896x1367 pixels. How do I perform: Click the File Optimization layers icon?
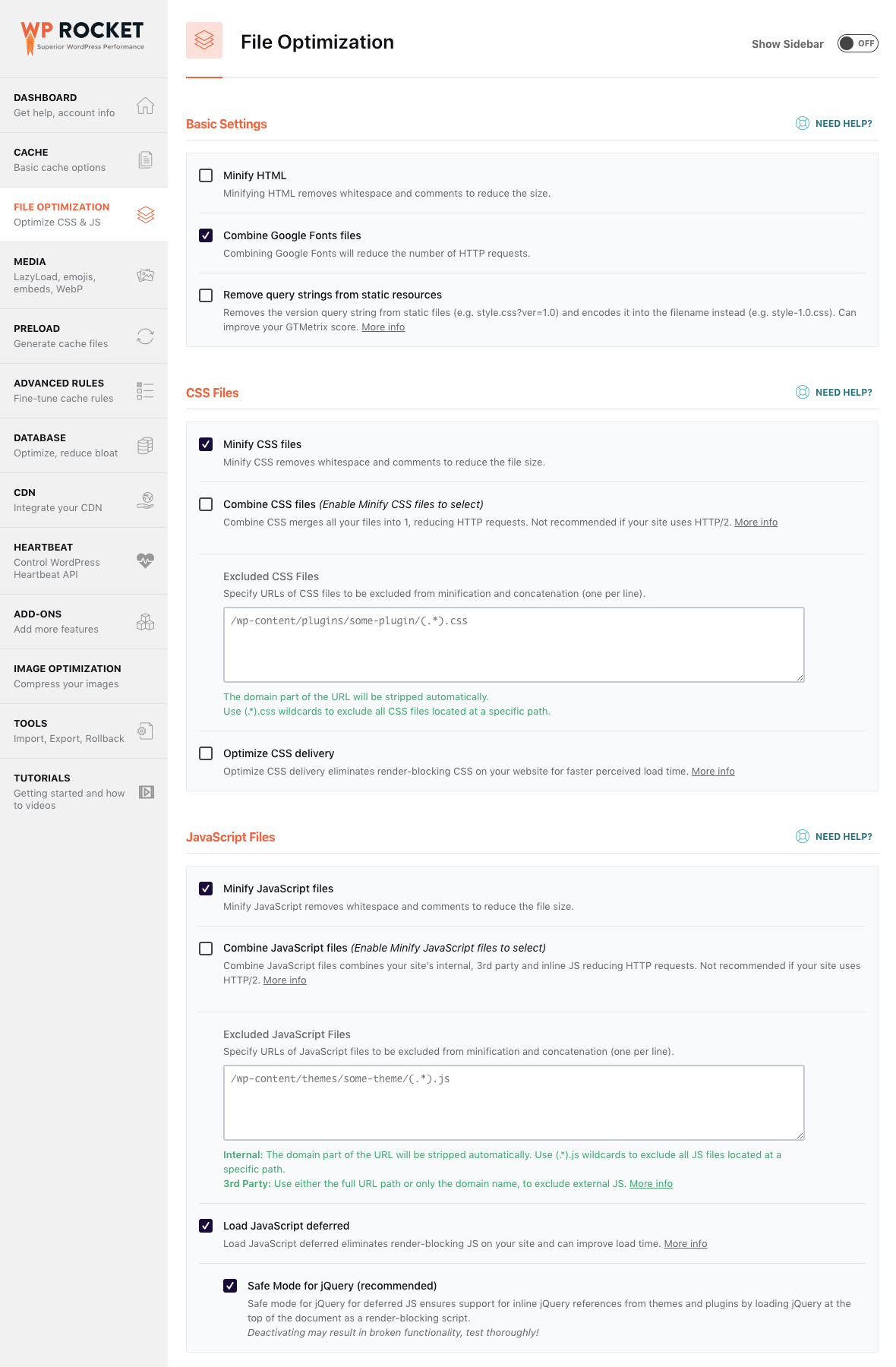click(145, 215)
